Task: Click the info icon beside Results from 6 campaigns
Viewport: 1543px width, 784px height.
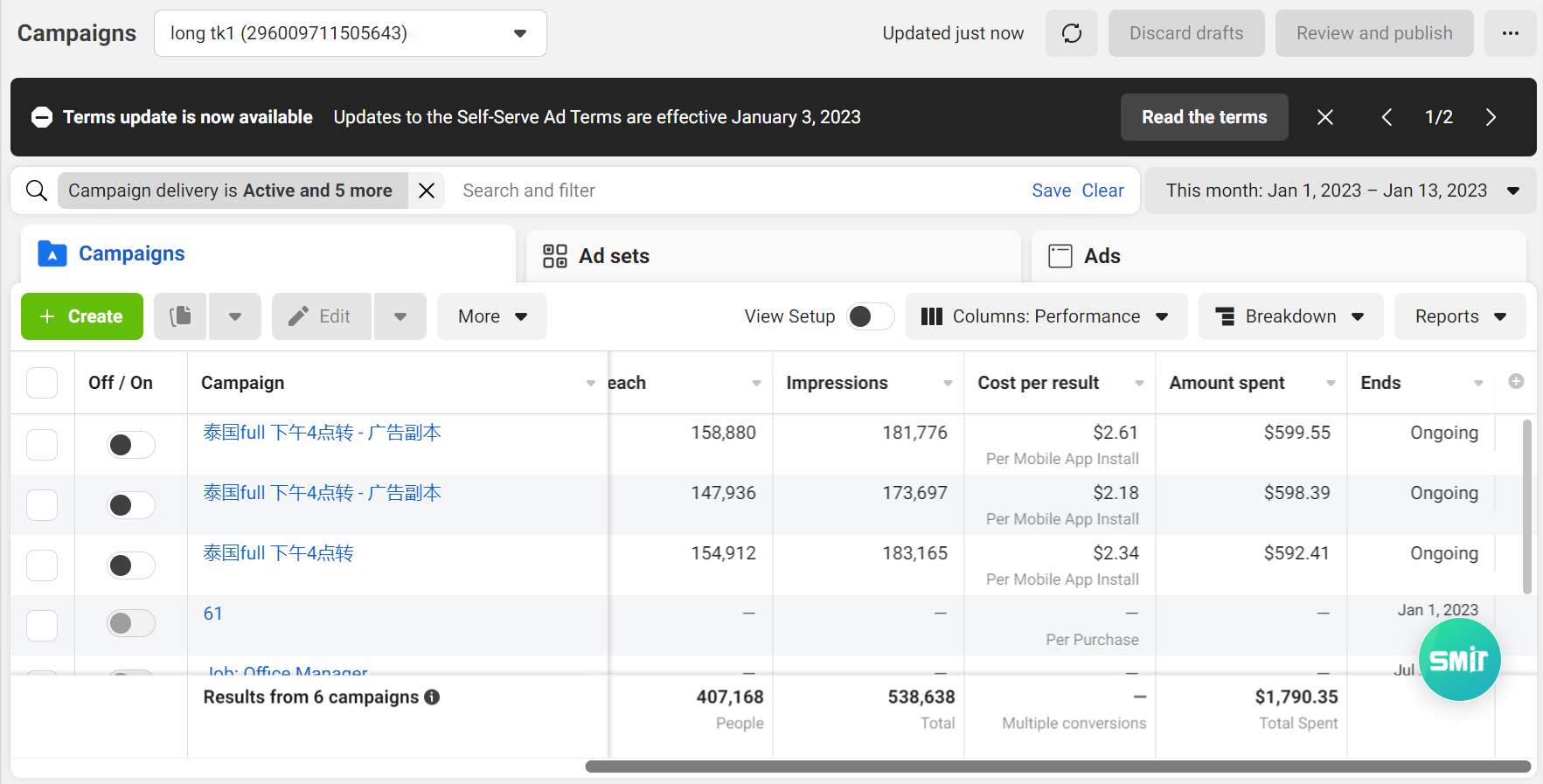Action: [x=432, y=697]
